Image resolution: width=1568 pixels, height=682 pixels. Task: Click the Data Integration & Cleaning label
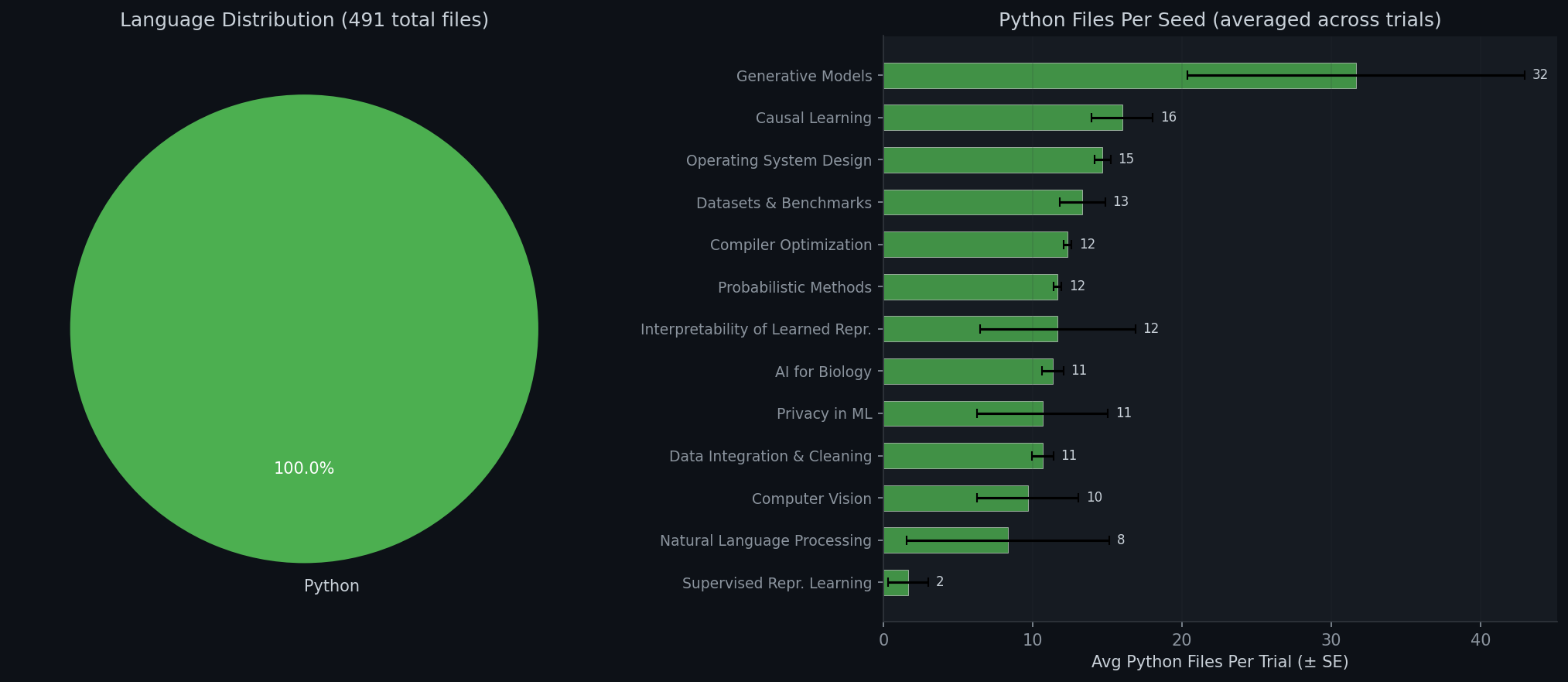[770, 456]
